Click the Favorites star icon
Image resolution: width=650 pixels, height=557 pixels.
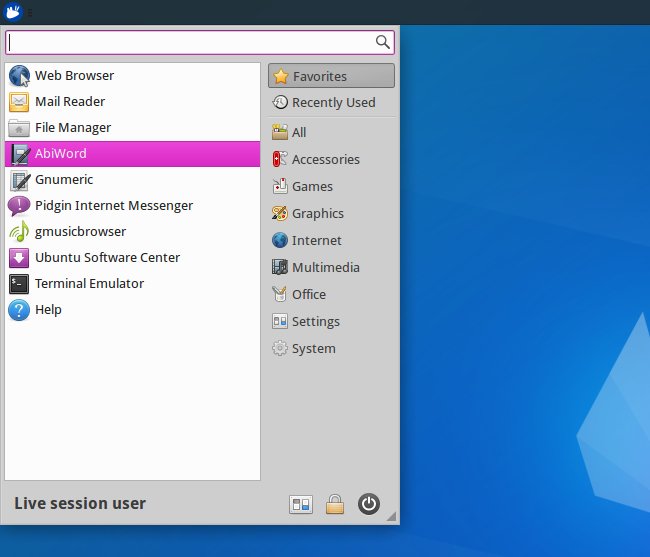(281, 76)
